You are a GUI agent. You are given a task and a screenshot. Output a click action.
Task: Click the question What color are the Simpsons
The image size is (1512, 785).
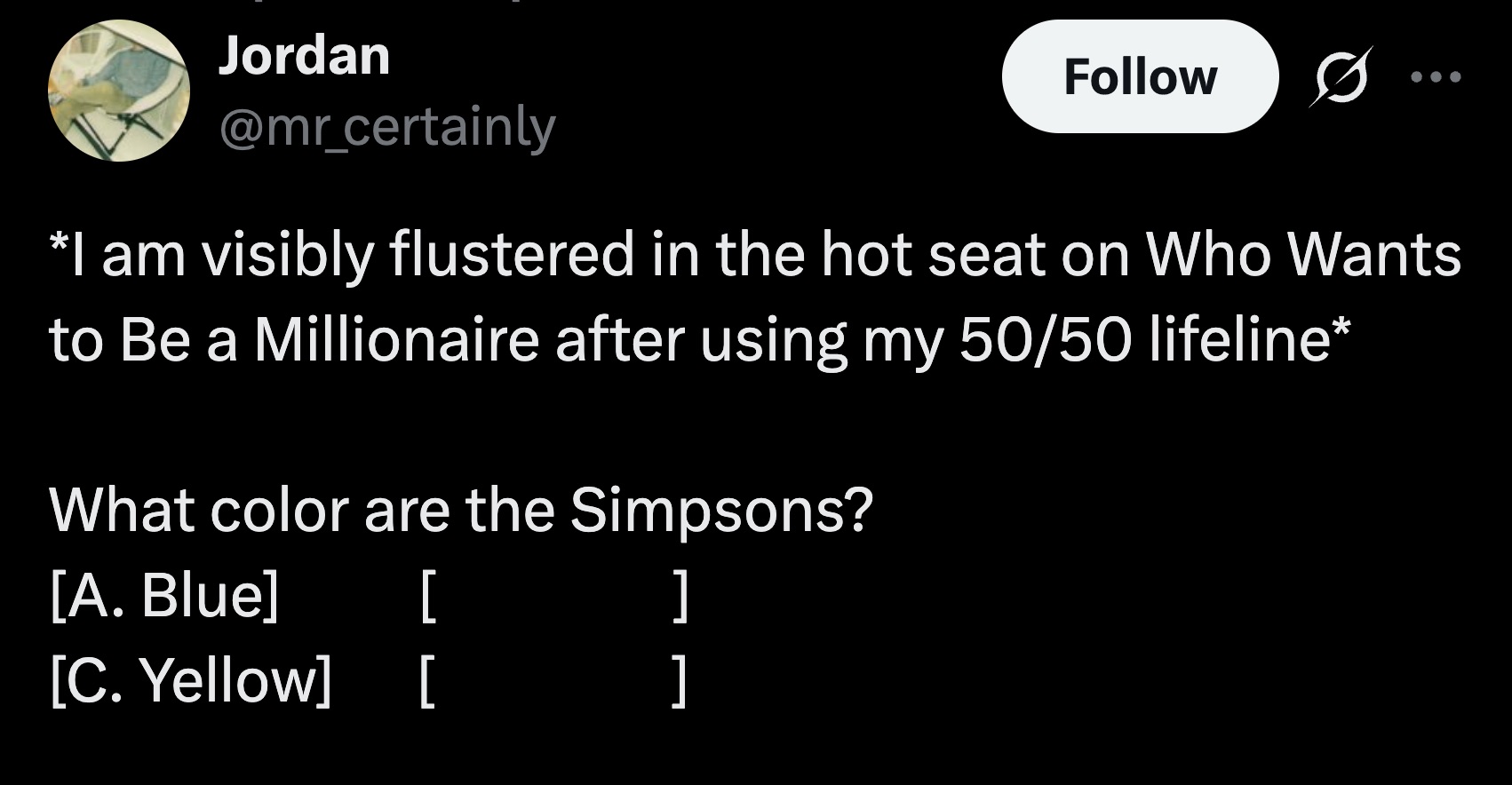pos(462,509)
